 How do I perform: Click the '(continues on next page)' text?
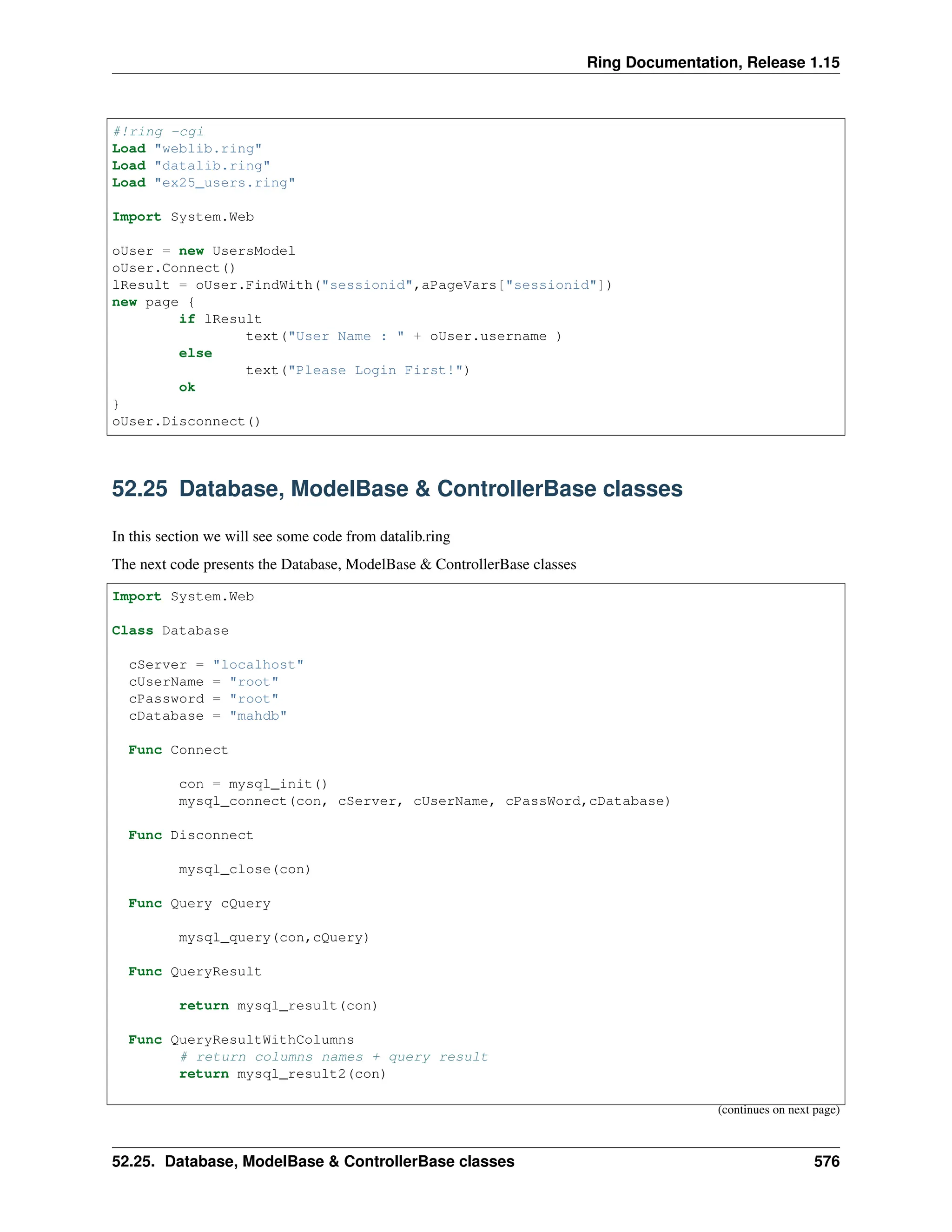coord(778,1110)
